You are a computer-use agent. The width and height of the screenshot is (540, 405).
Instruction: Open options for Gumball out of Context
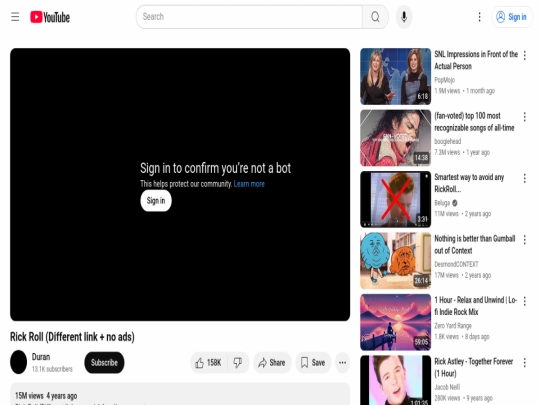(x=525, y=239)
